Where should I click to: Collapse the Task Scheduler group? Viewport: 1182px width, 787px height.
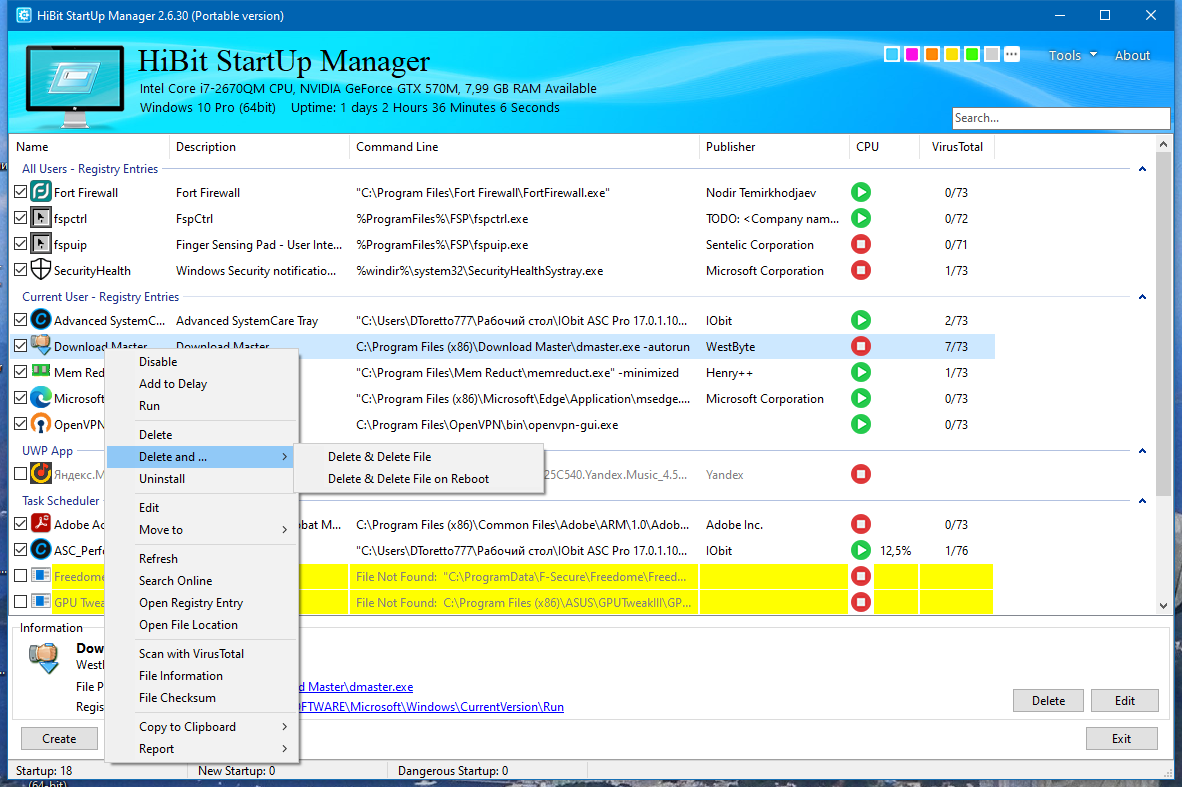pos(1142,501)
